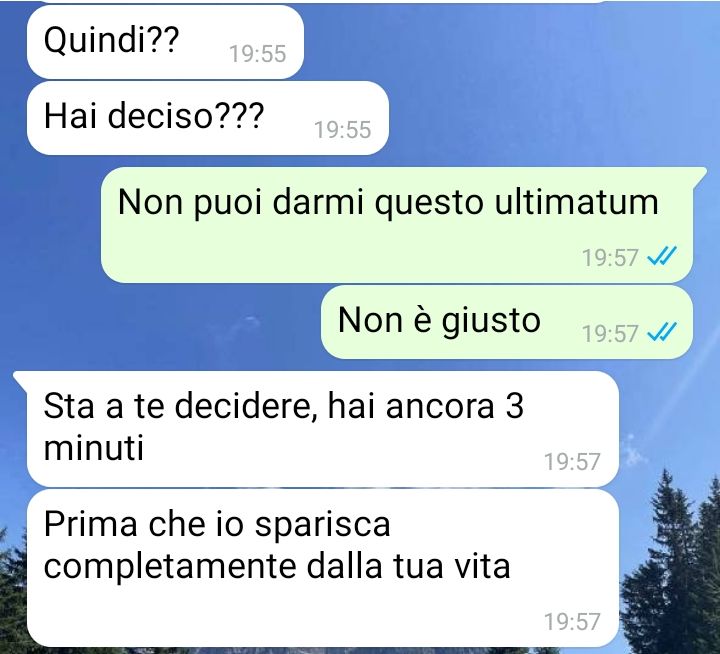
Task: Tap the 19:57 timestamp on the last message
Action: [572, 621]
